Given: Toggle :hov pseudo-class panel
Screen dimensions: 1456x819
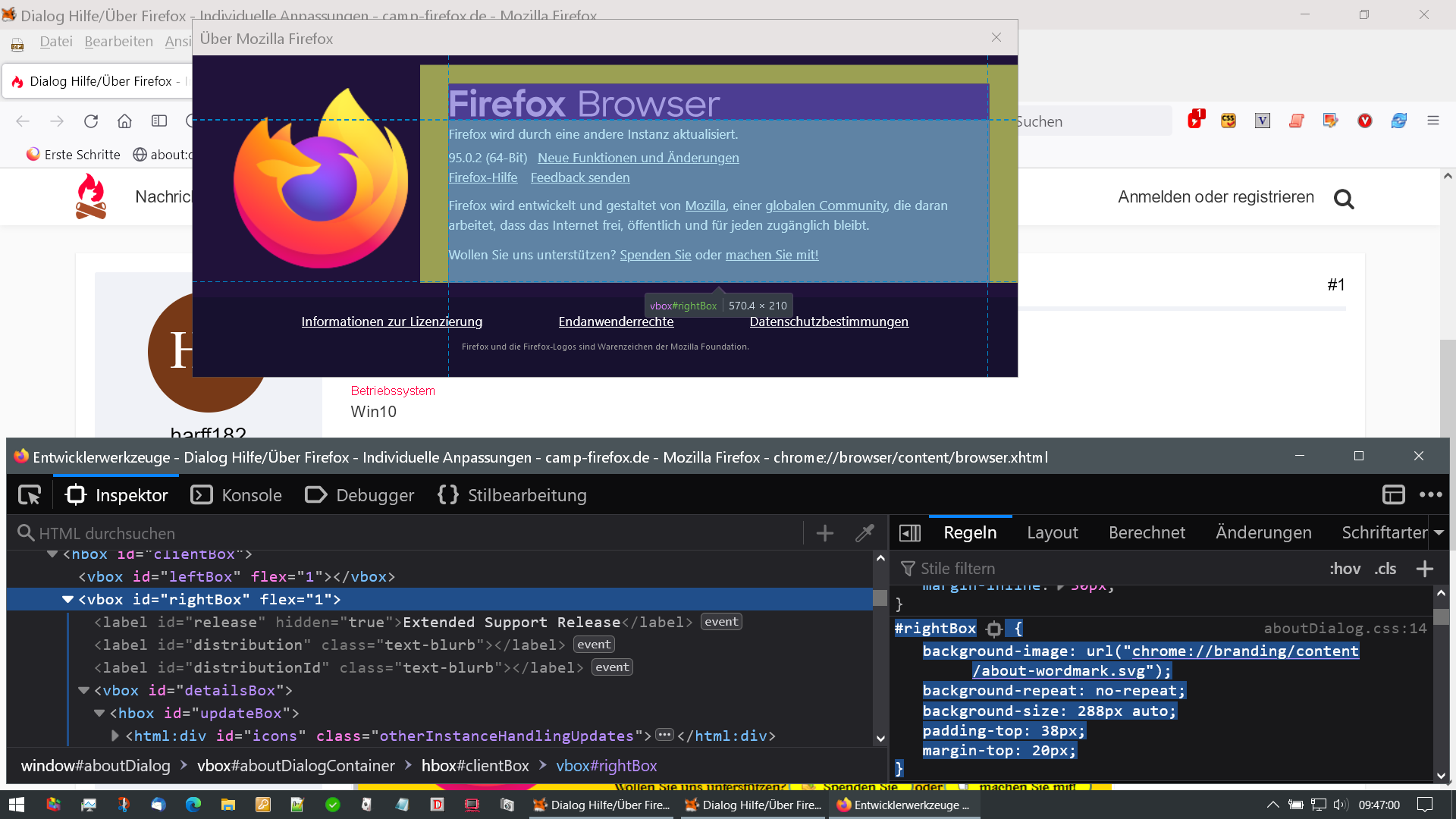Looking at the screenshot, I should [x=1345, y=569].
